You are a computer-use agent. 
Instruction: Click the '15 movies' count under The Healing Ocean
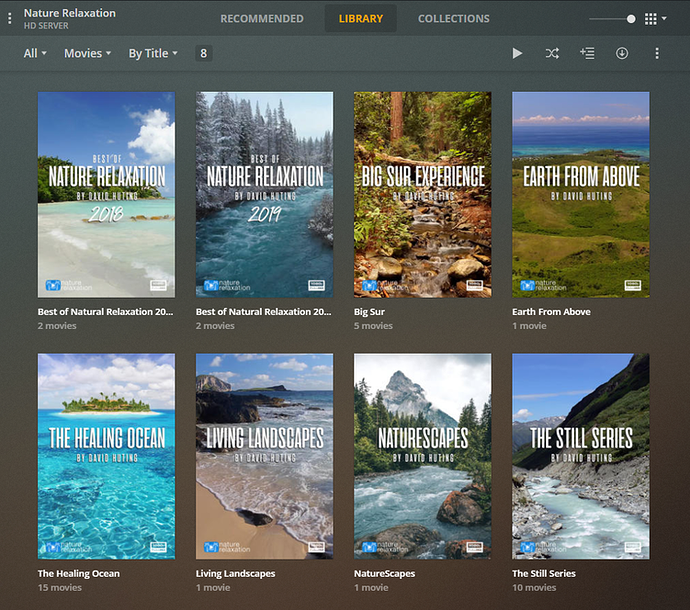coord(60,588)
